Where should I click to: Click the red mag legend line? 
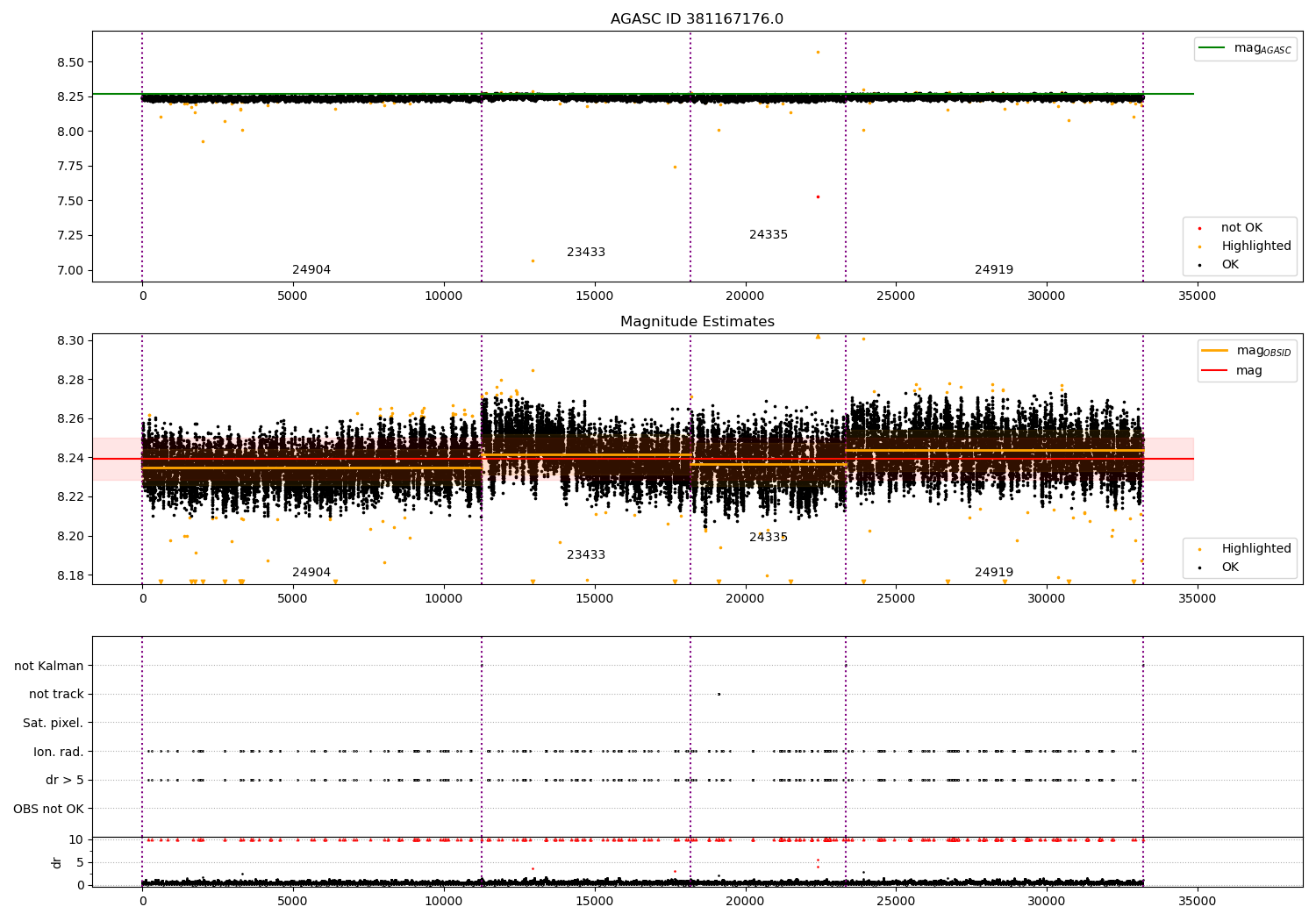[x=1214, y=371]
